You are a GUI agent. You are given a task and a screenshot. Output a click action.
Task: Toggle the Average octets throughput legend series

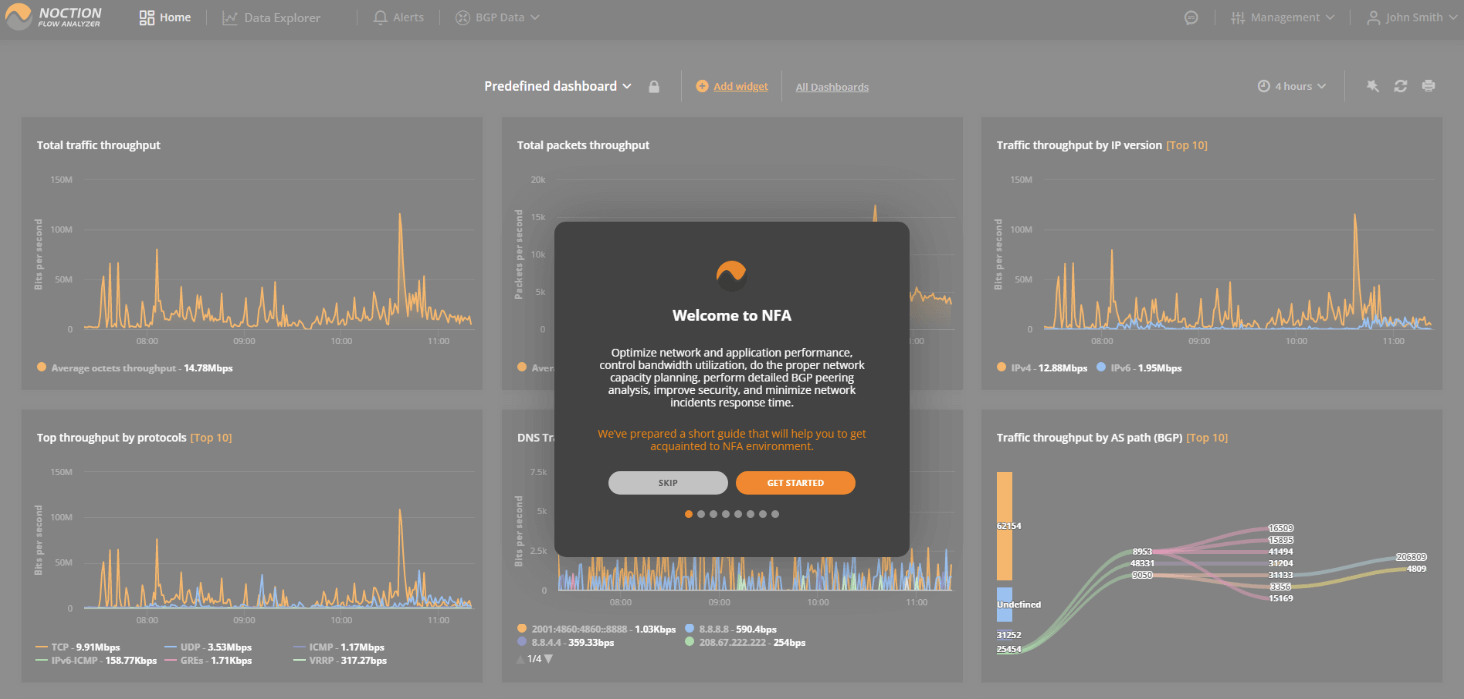point(135,368)
